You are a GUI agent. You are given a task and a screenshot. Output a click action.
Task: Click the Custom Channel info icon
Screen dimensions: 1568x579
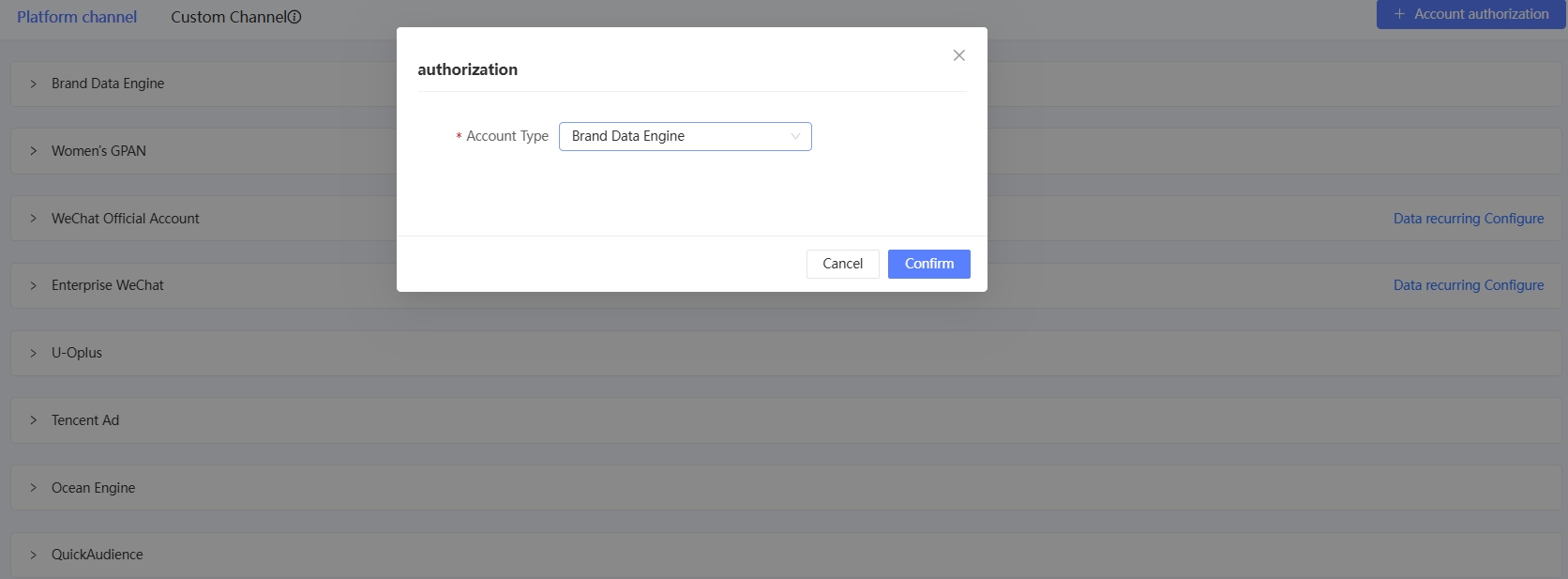point(294,17)
